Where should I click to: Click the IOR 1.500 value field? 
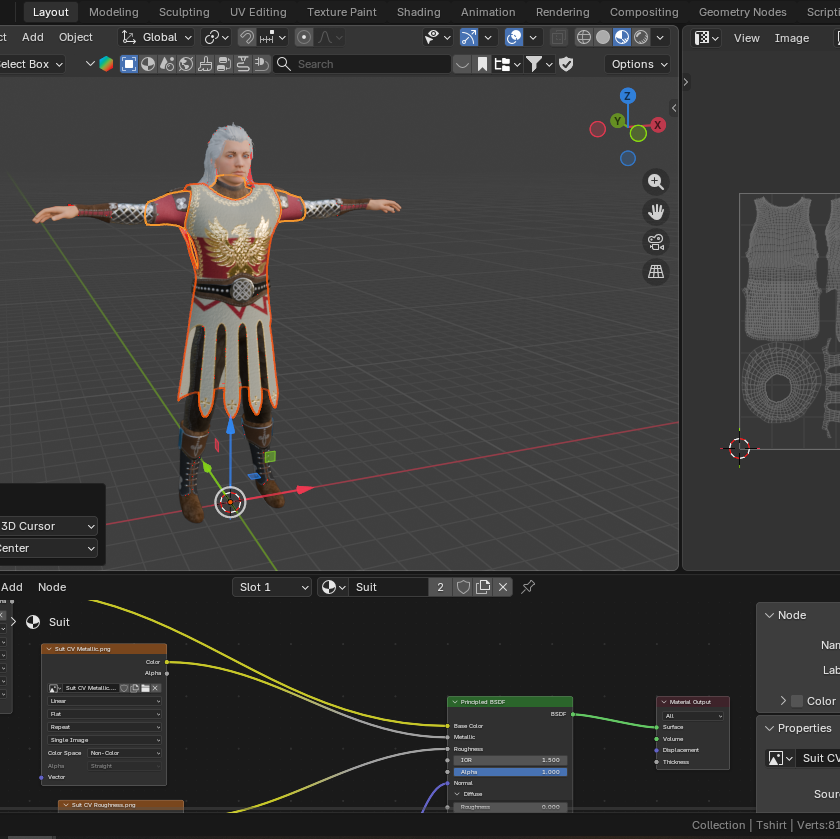point(510,760)
